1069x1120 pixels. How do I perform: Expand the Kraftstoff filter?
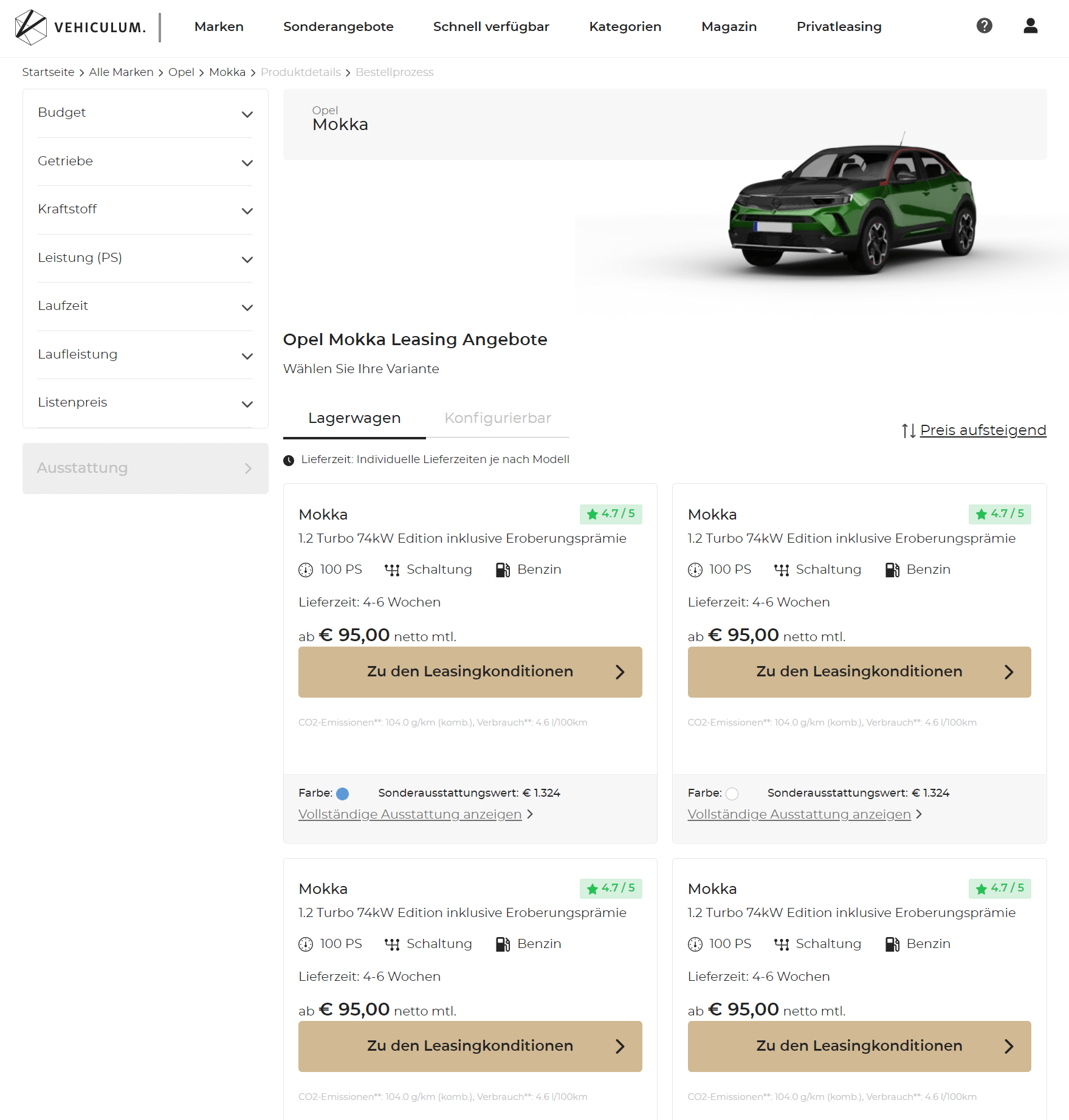[145, 210]
